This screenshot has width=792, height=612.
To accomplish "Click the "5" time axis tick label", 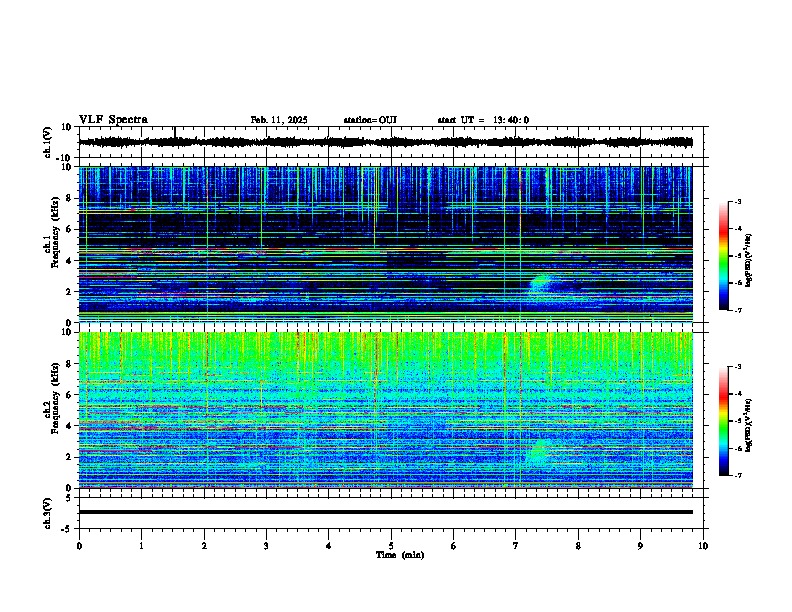I will (391, 546).
